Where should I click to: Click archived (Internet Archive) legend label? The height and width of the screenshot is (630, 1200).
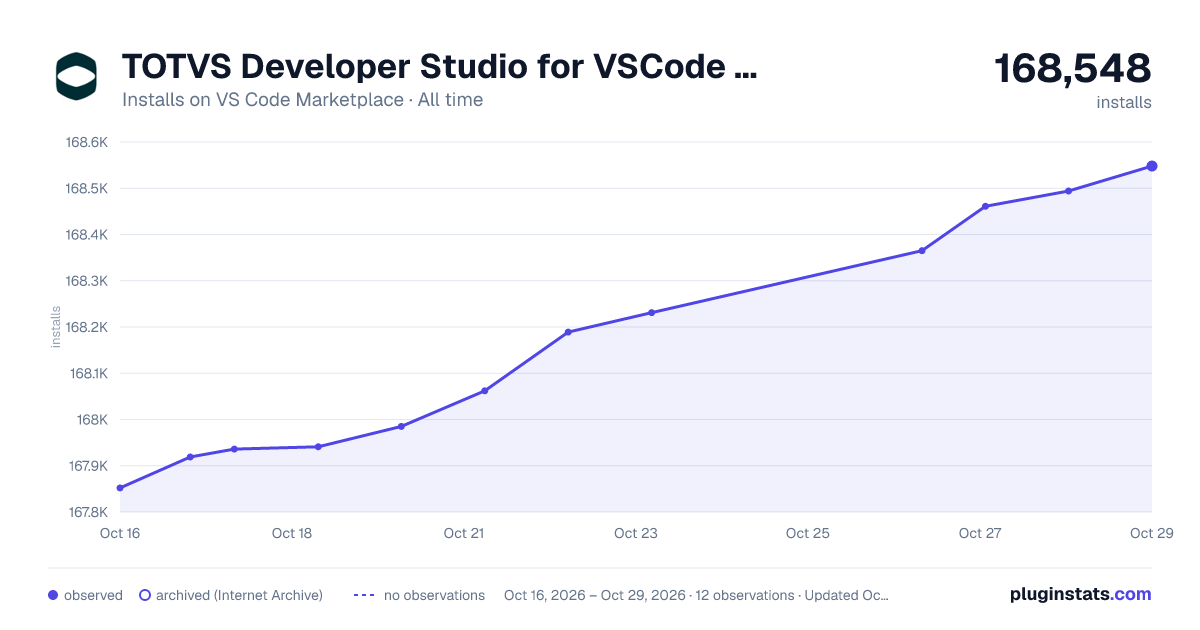(x=239, y=595)
